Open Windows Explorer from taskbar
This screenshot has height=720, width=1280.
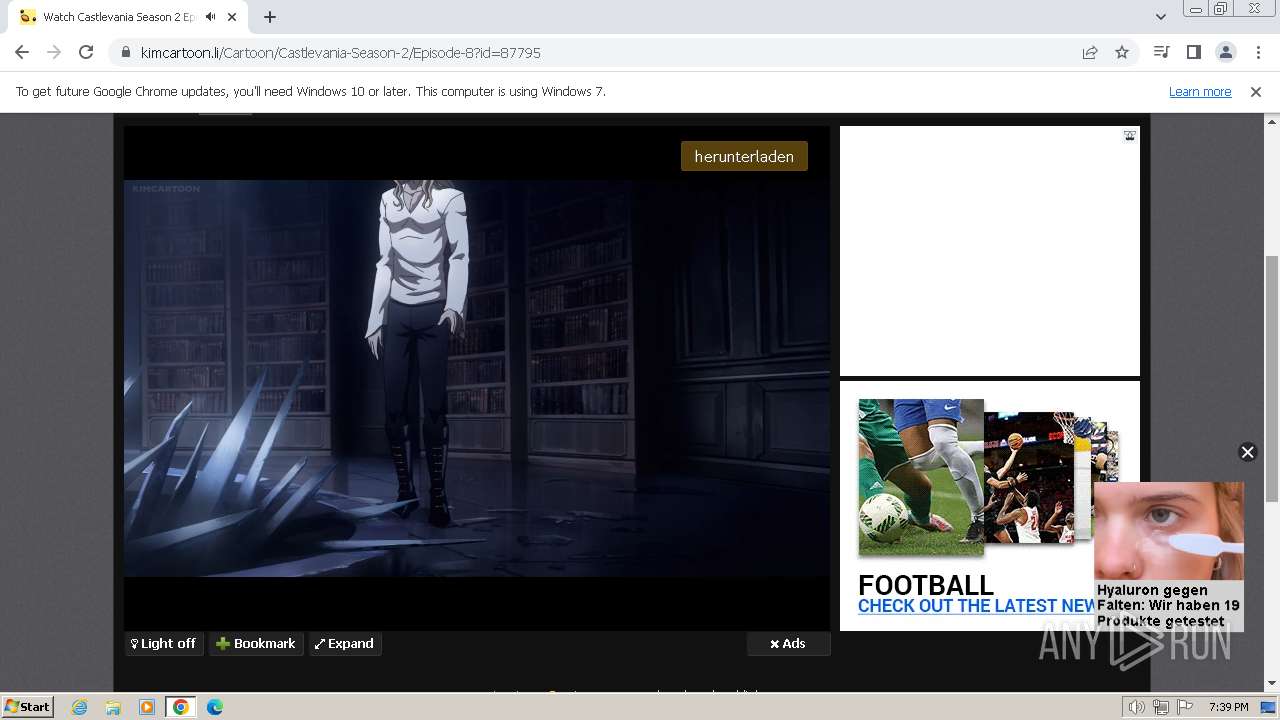(x=113, y=707)
